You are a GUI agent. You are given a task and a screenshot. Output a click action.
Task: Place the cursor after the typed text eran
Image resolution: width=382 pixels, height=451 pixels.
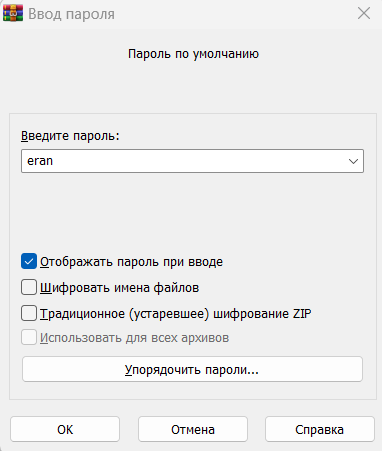click(54, 161)
